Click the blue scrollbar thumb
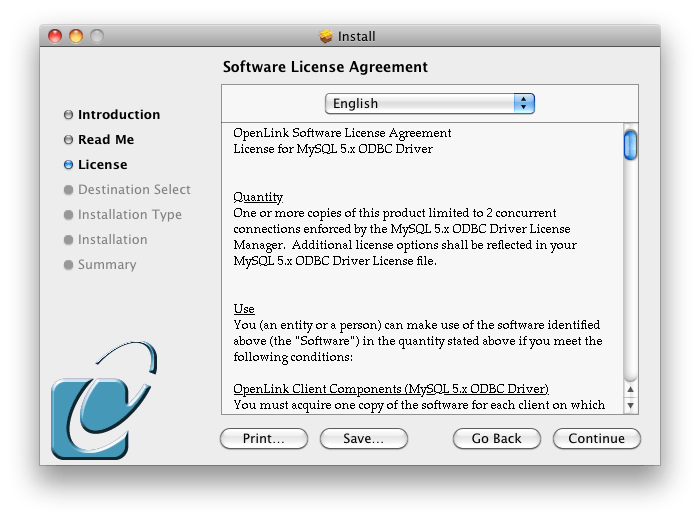Image resolution: width=700 pixels, height=520 pixels. click(x=630, y=144)
